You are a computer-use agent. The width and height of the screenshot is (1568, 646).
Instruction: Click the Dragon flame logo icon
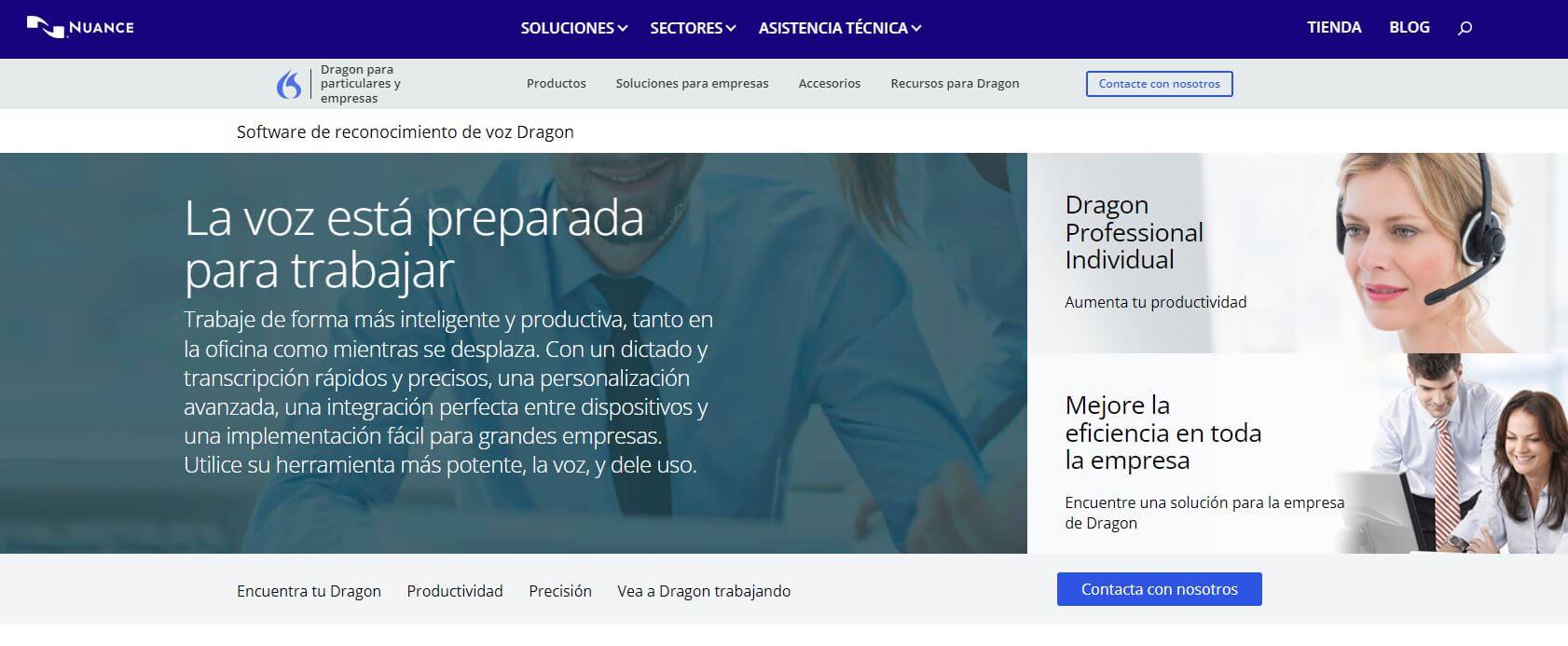point(289,85)
